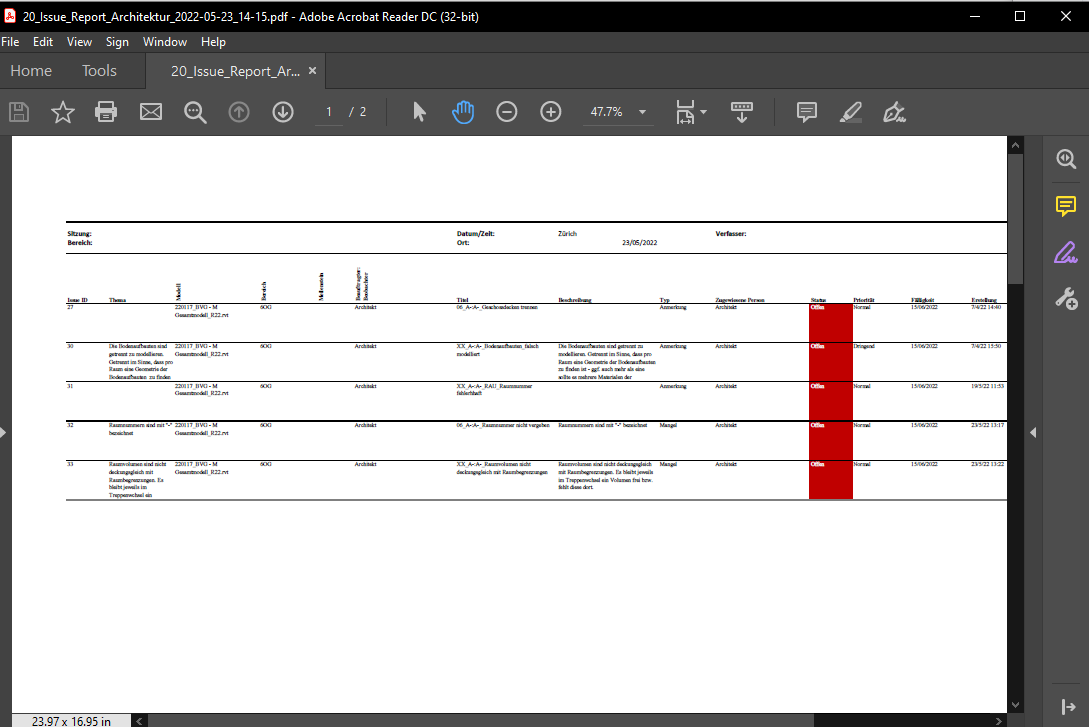Click the fit page width icon
The height and width of the screenshot is (727, 1089).
coord(685,112)
